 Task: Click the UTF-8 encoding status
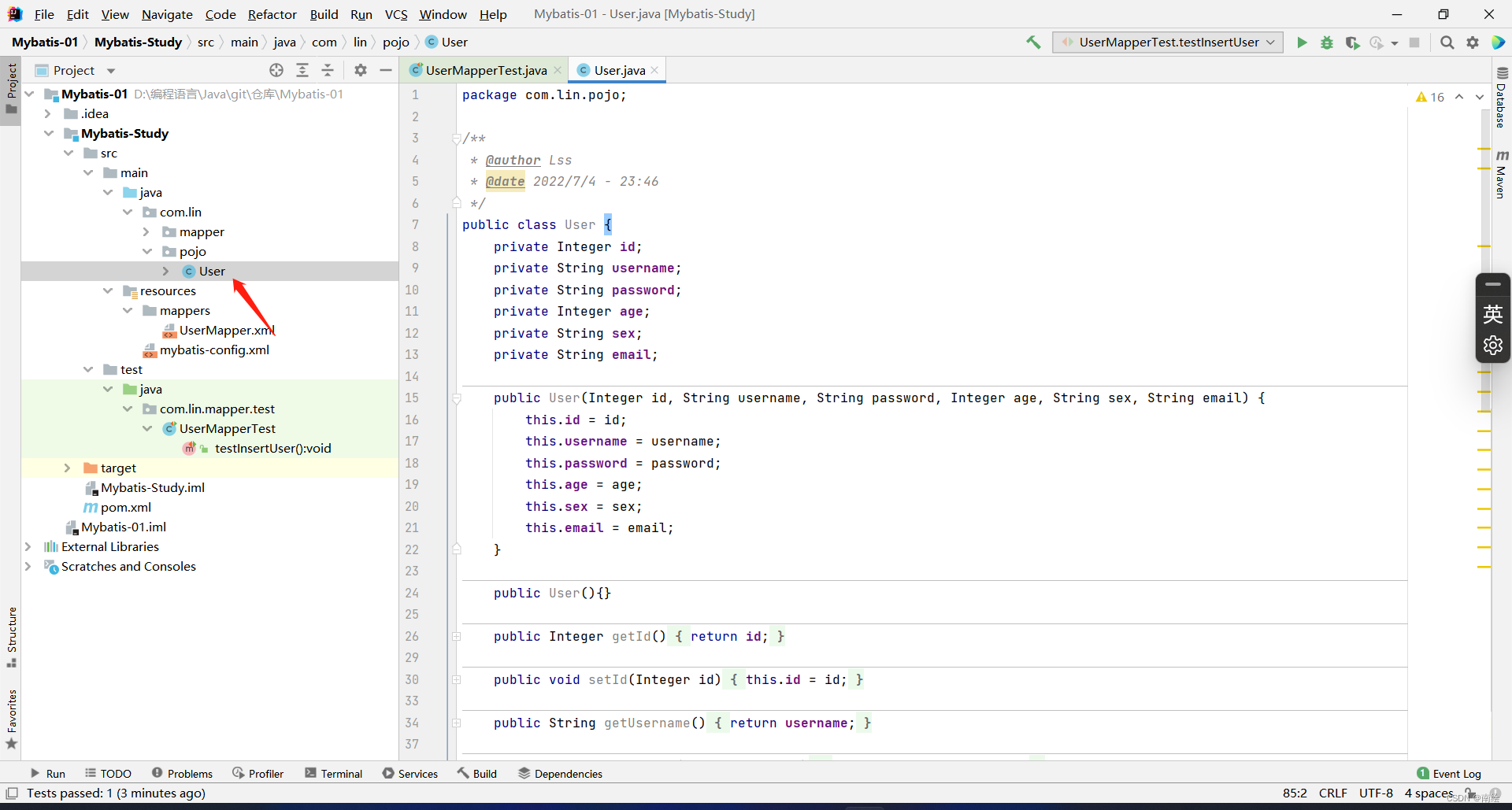click(x=1376, y=793)
